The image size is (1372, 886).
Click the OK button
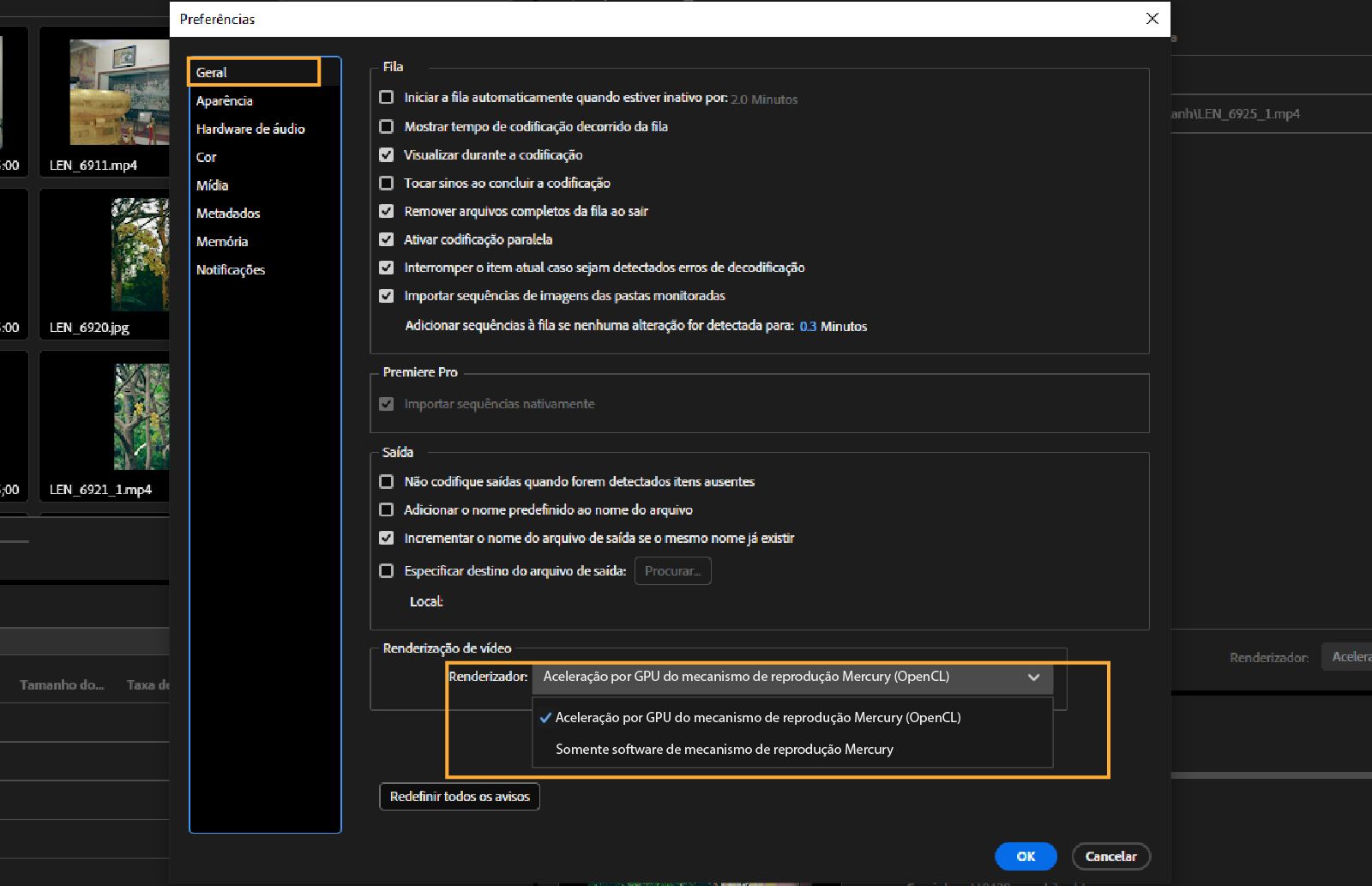pos(1026,856)
